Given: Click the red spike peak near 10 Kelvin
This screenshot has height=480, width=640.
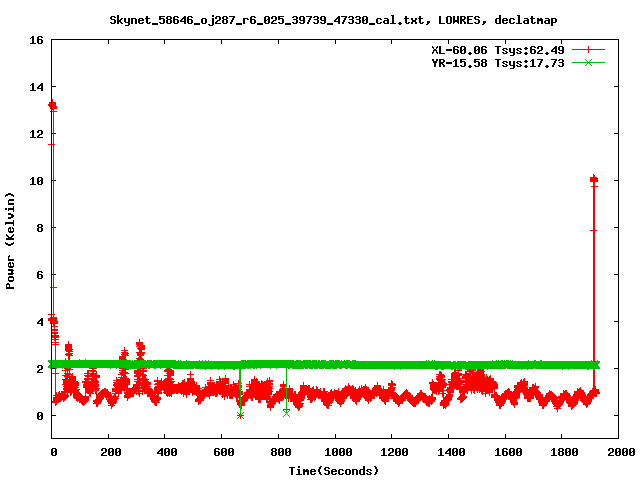Looking at the screenshot, I should pyautogui.click(x=594, y=180).
